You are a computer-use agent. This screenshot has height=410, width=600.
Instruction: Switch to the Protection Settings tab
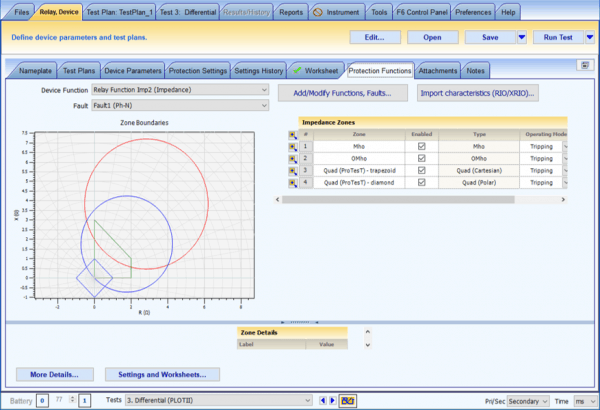point(199,71)
